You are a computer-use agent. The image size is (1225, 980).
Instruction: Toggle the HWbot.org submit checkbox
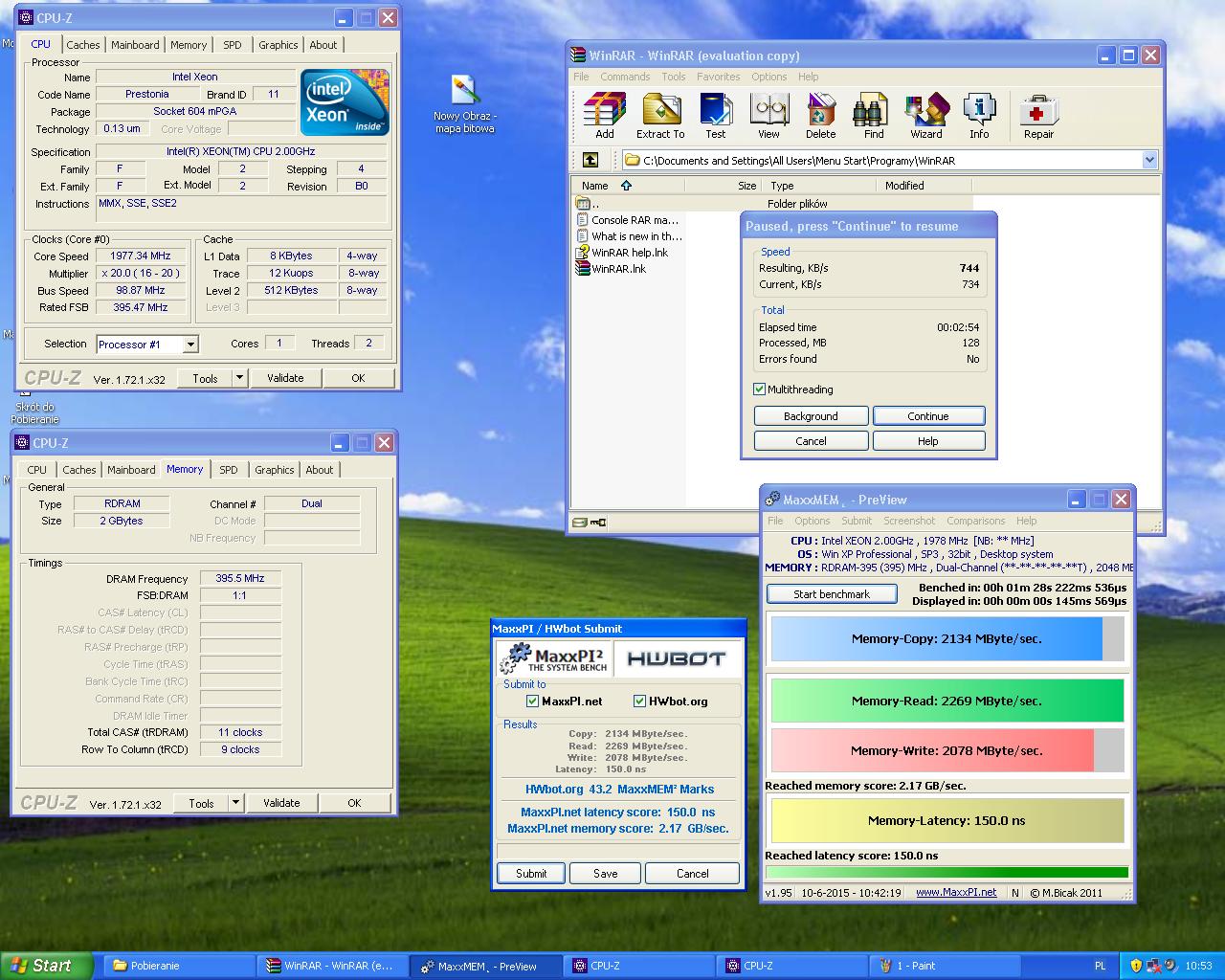[640, 702]
